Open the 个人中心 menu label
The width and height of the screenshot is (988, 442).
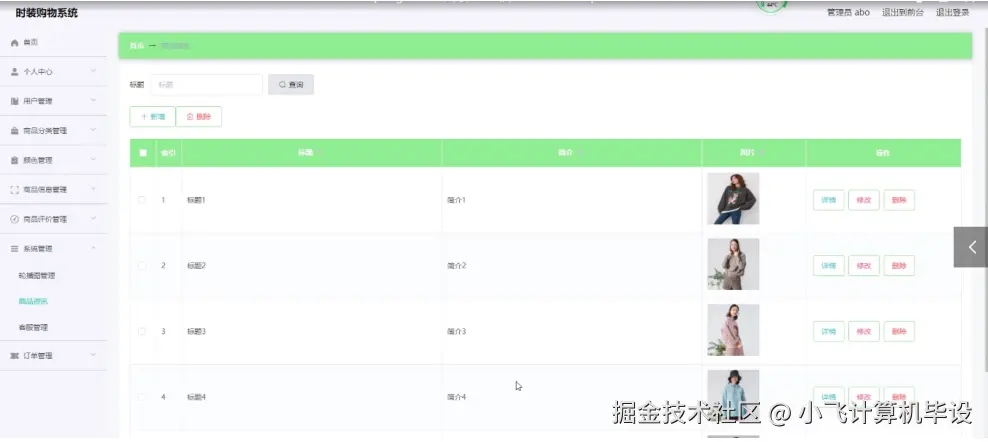click(x=38, y=72)
